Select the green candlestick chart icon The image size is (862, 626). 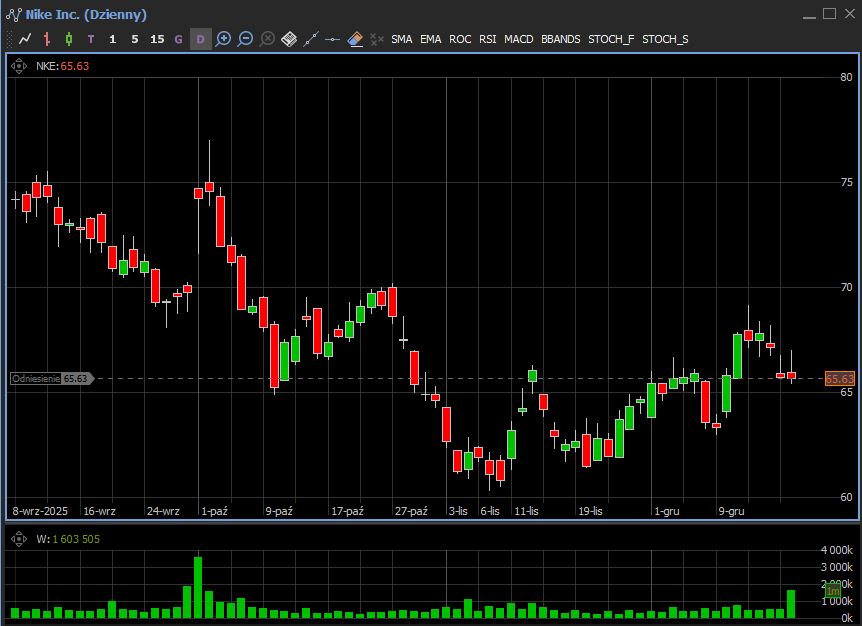[x=69, y=39]
